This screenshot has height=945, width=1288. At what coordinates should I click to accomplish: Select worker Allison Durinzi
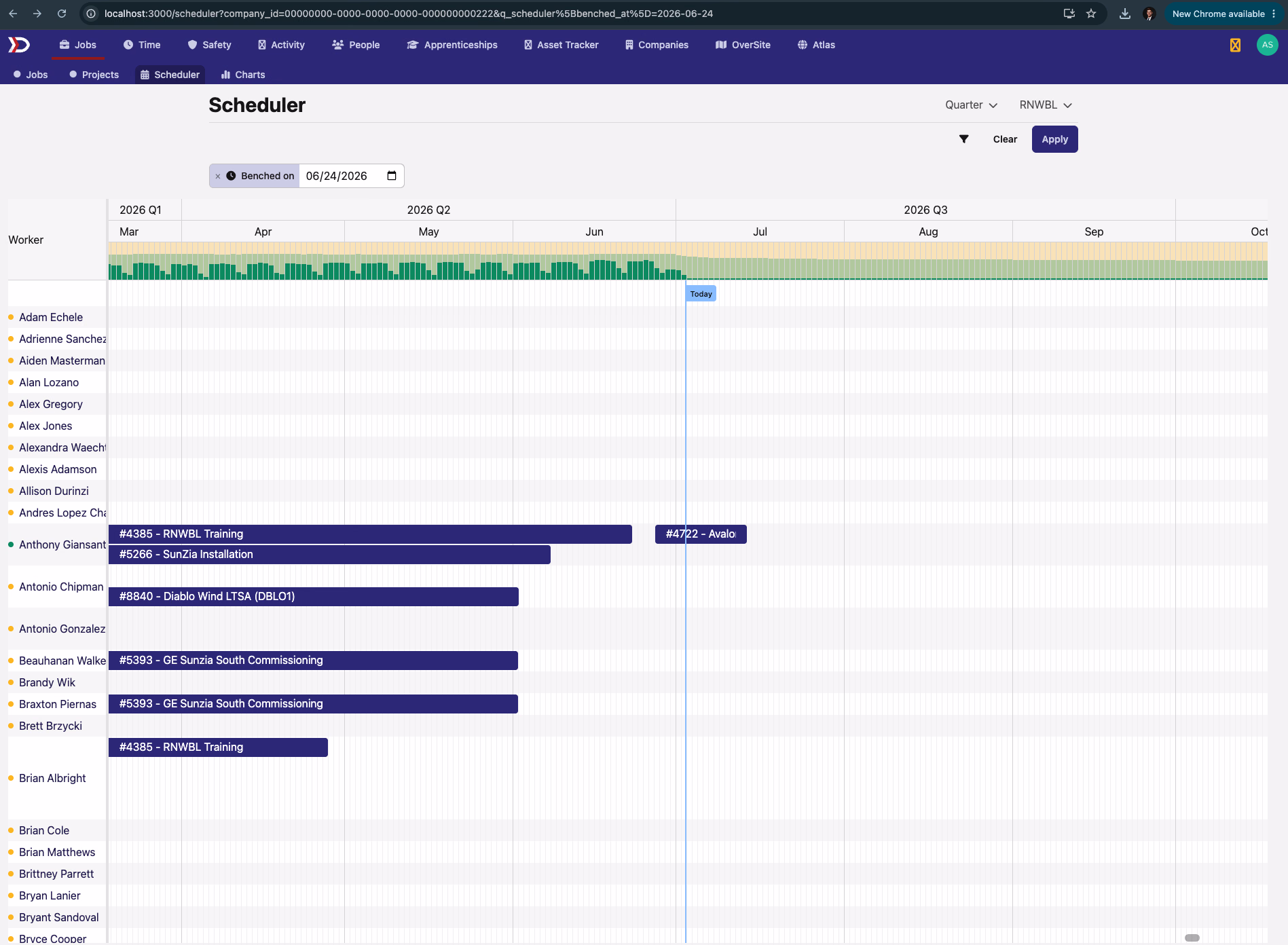click(54, 491)
